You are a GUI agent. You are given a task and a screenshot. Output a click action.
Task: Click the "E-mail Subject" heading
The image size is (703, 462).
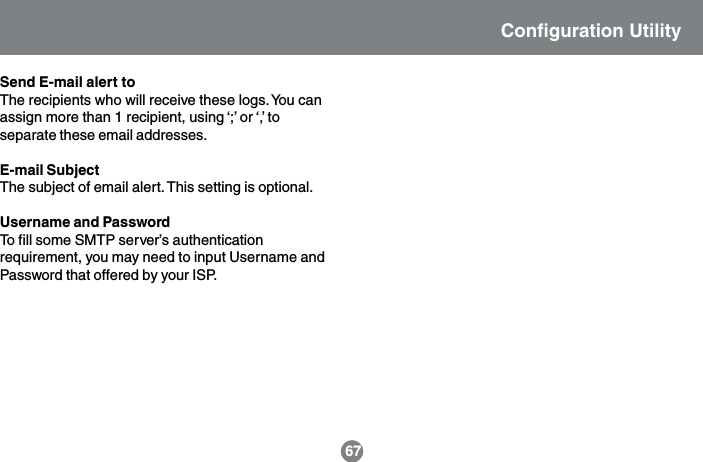[x=49, y=168]
